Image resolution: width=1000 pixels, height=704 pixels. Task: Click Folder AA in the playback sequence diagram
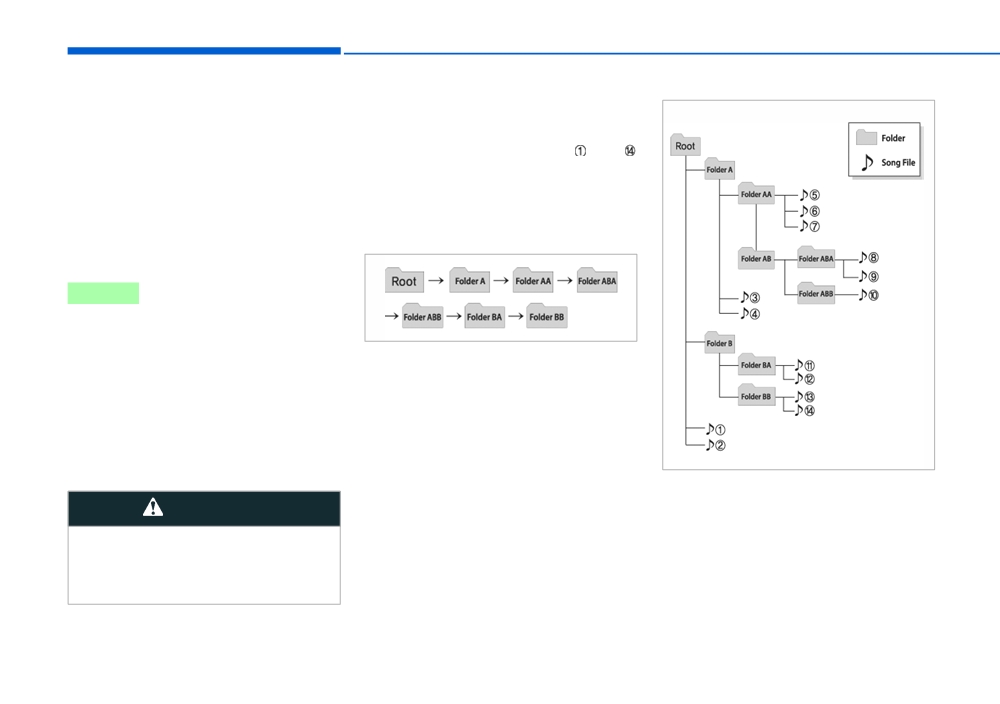click(x=533, y=281)
